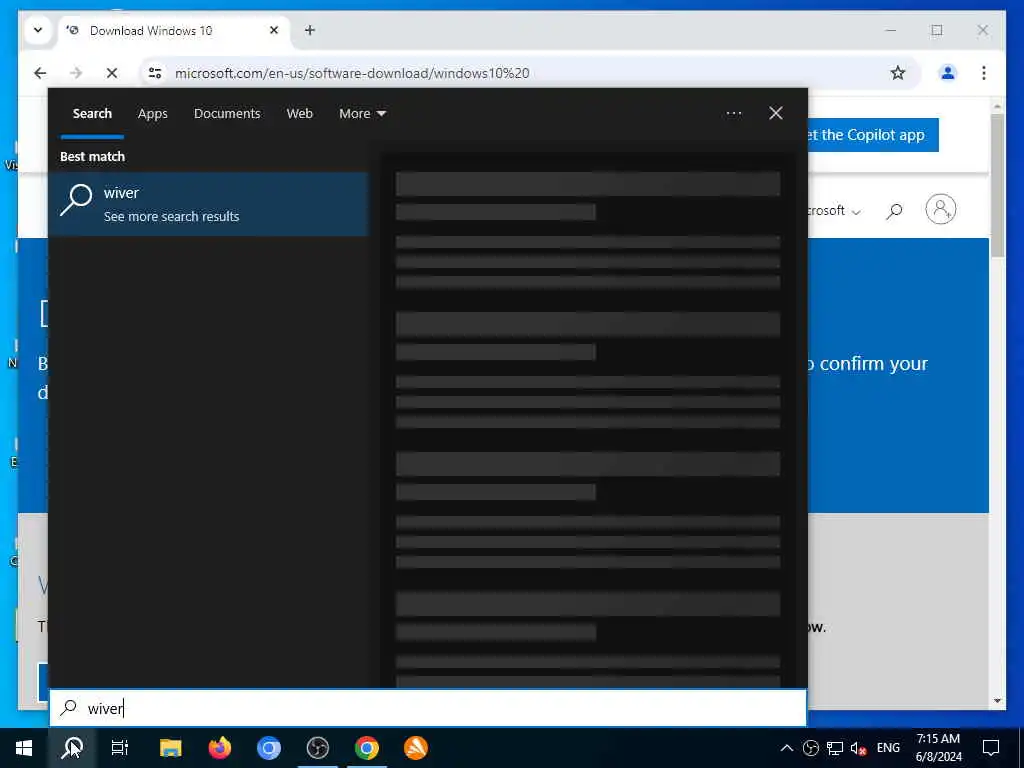The width and height of the screenshot is (1024, 768).
Task: Click Get the Copilot app button
Action: (874, 135)
